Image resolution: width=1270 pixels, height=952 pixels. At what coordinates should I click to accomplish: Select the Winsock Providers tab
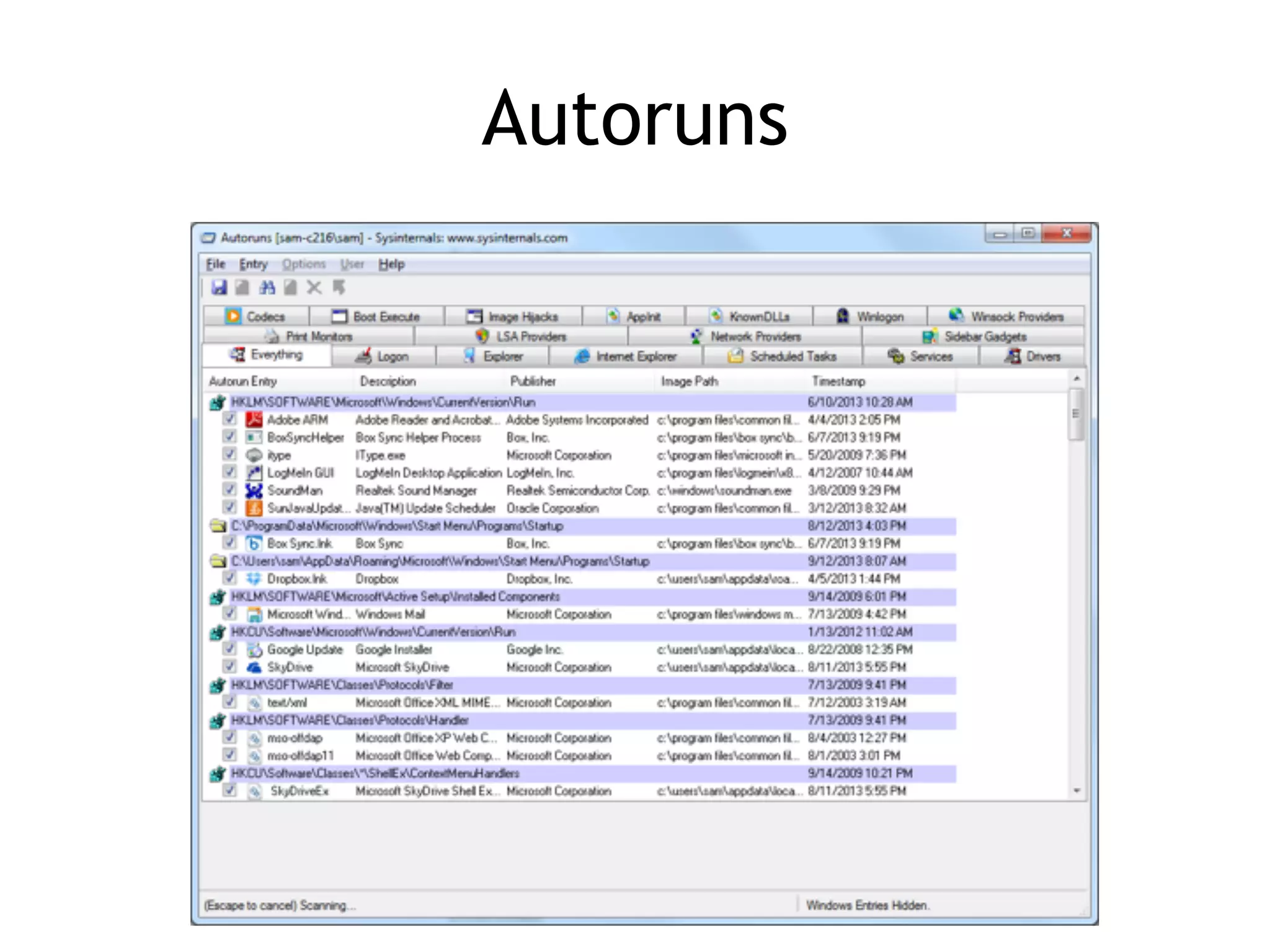tap(1006, 316)
